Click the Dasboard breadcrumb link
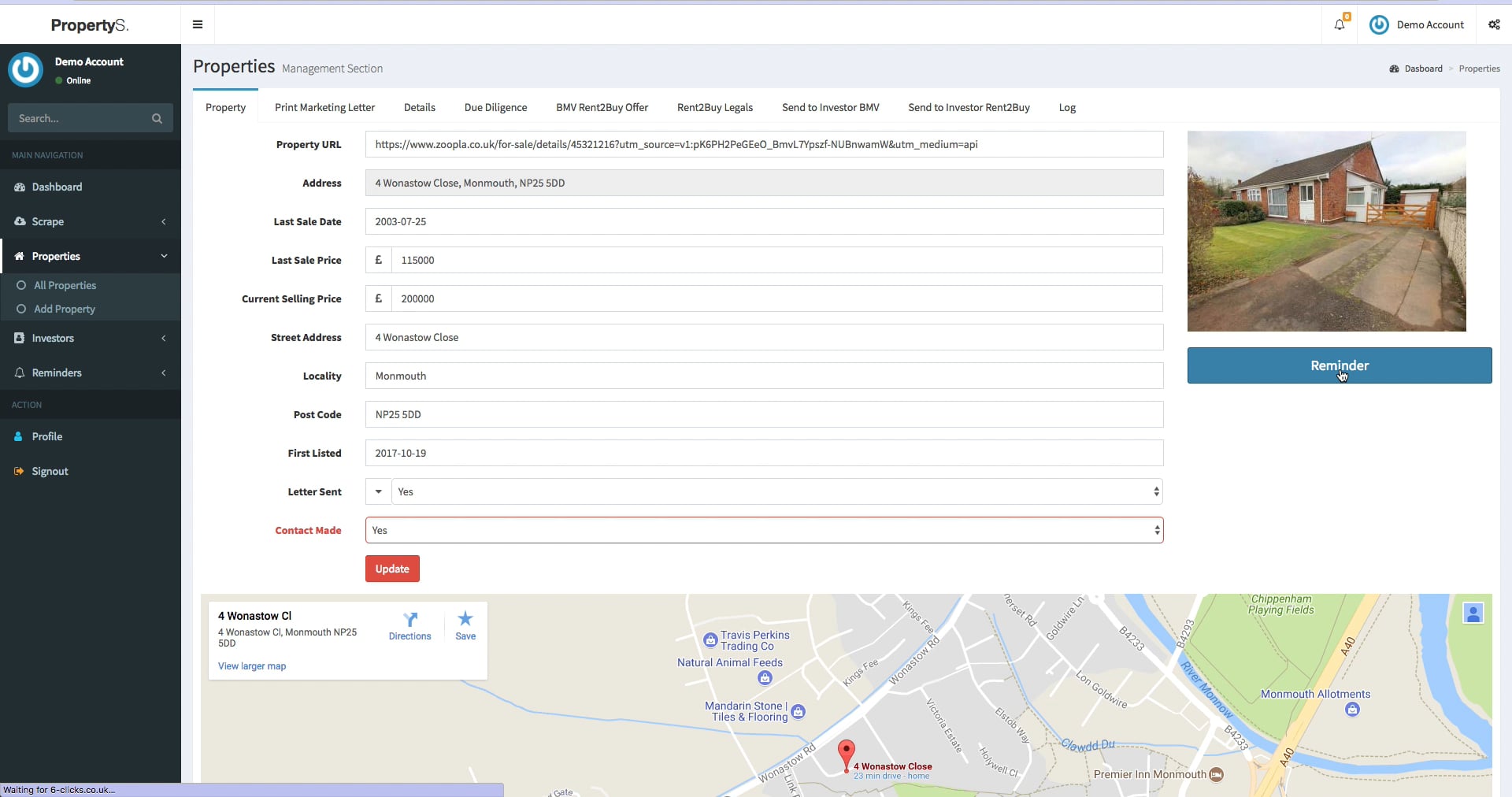This screenshot has width=1512, height=797. pyautogui.click(x=1423, y=69)
